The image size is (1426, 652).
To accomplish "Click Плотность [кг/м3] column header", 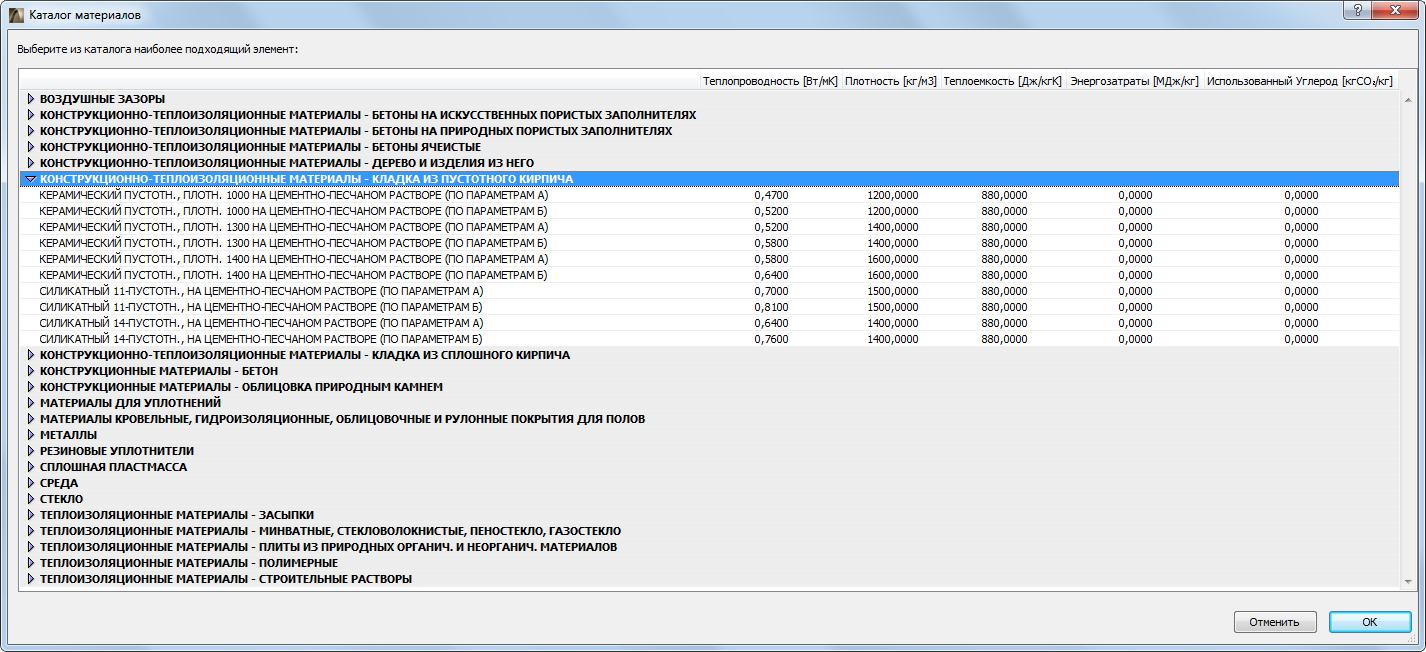I will pyautogui.click(x=891, y=81).
